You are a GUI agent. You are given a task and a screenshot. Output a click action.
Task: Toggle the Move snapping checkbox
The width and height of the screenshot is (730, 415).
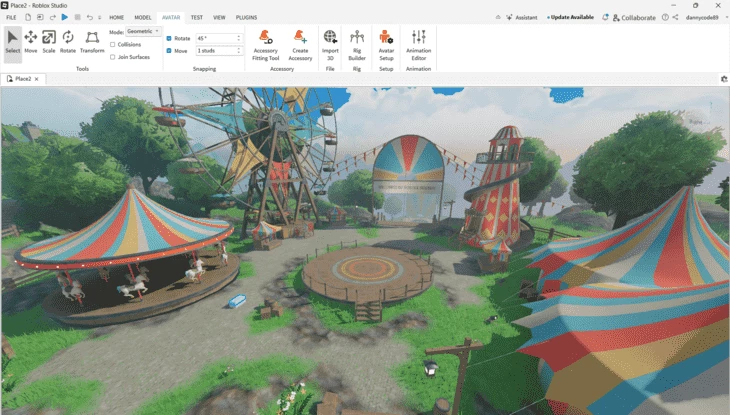click(169, 50)
